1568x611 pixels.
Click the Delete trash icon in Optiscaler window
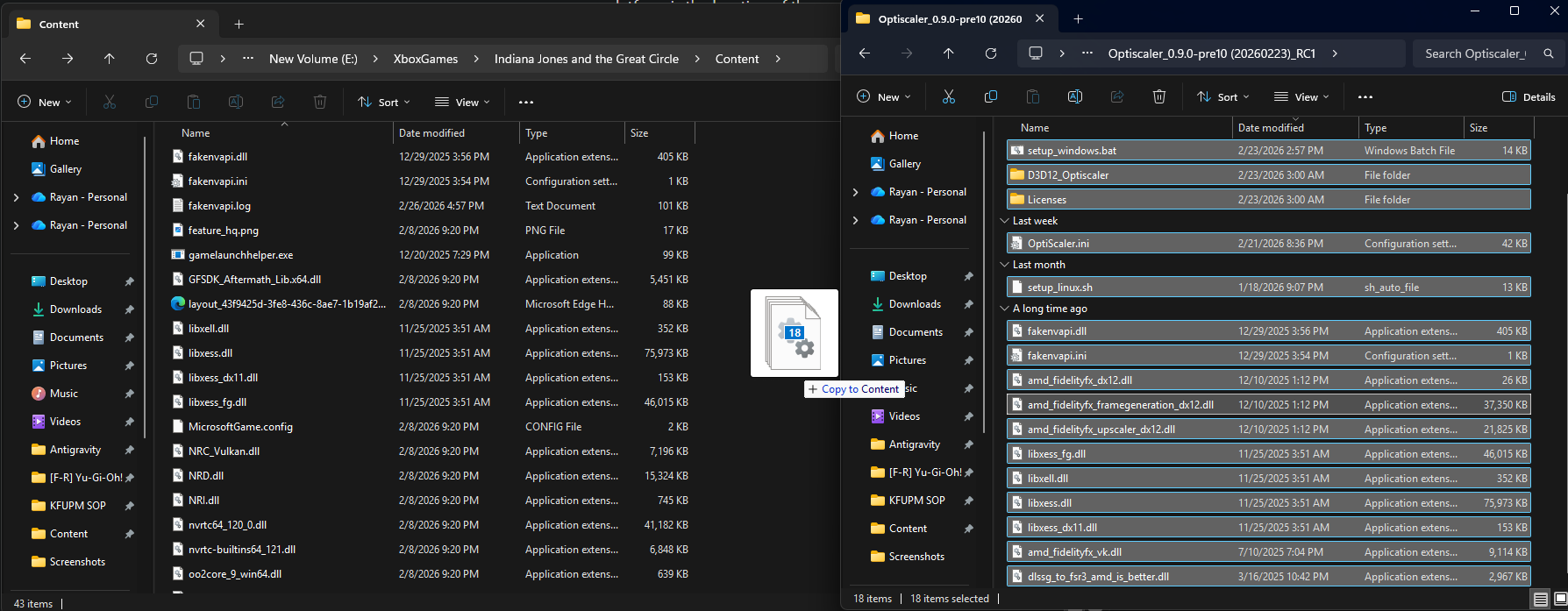click(x=1158, y=97)
